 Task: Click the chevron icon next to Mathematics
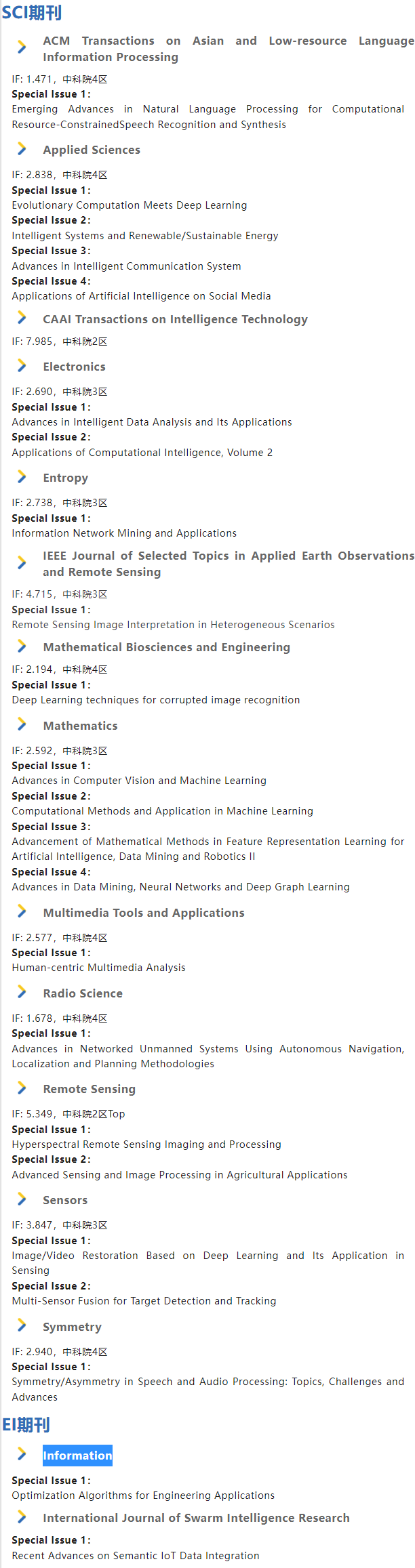pyautogui.click(x=22, y=725)
